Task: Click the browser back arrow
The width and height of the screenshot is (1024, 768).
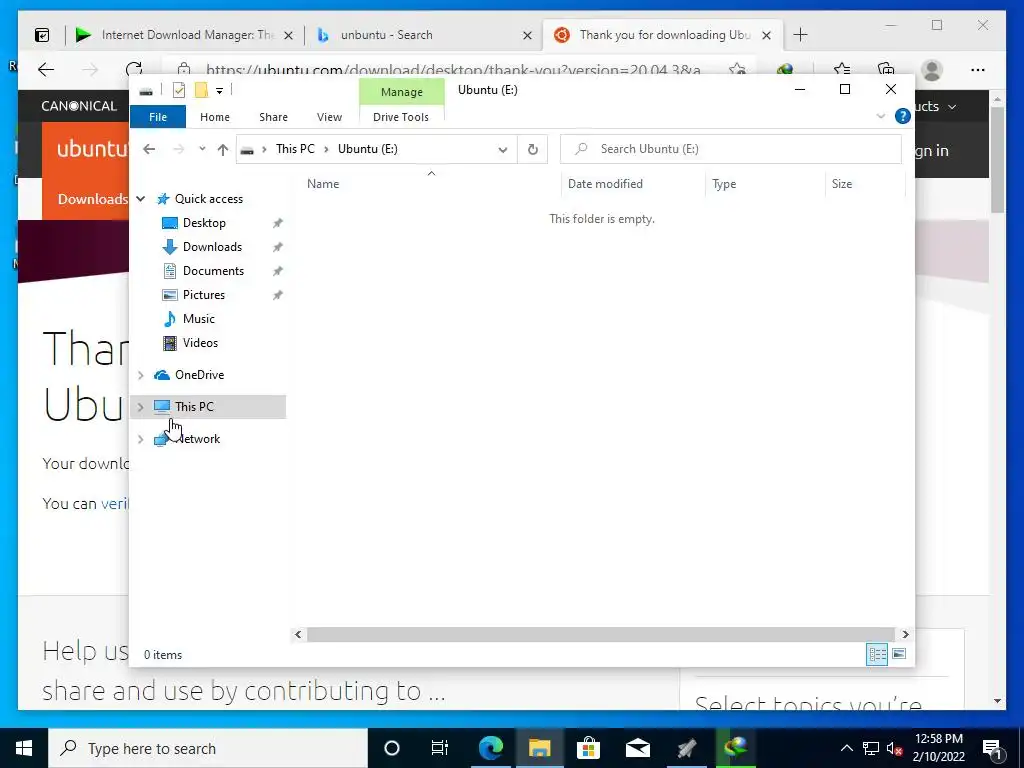Action: pos(46,70)
